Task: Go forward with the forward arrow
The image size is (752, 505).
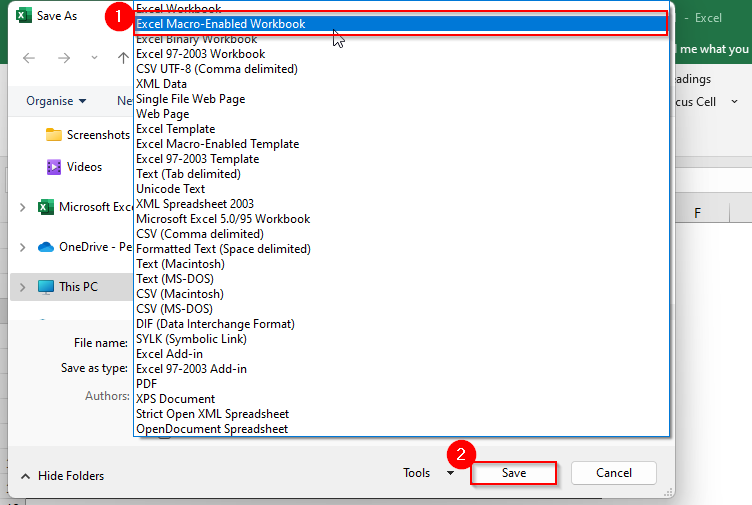Action: [x=64, y=58]
